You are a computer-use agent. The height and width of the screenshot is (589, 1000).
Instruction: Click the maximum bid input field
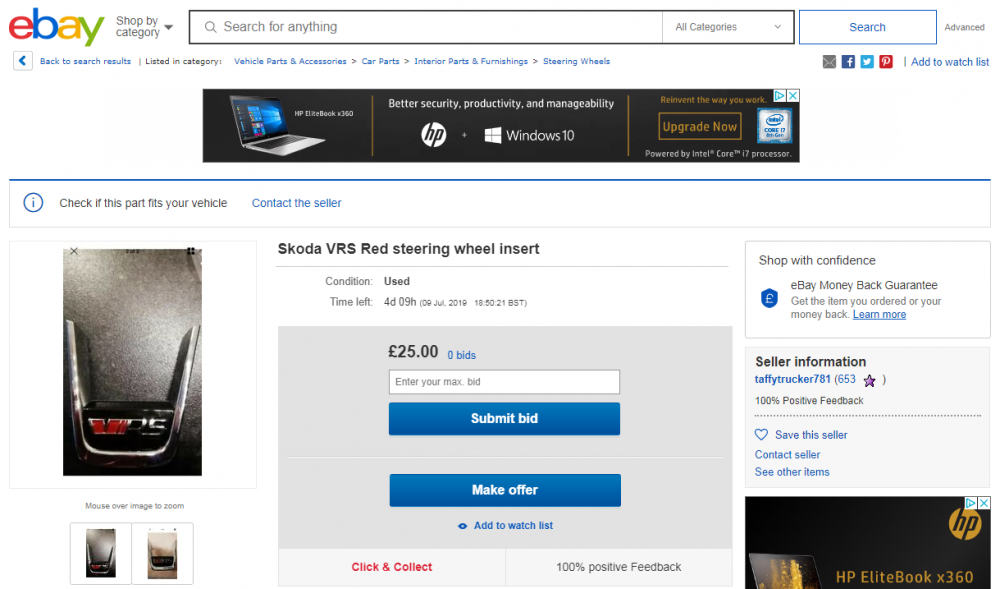(x=504, y=382)
